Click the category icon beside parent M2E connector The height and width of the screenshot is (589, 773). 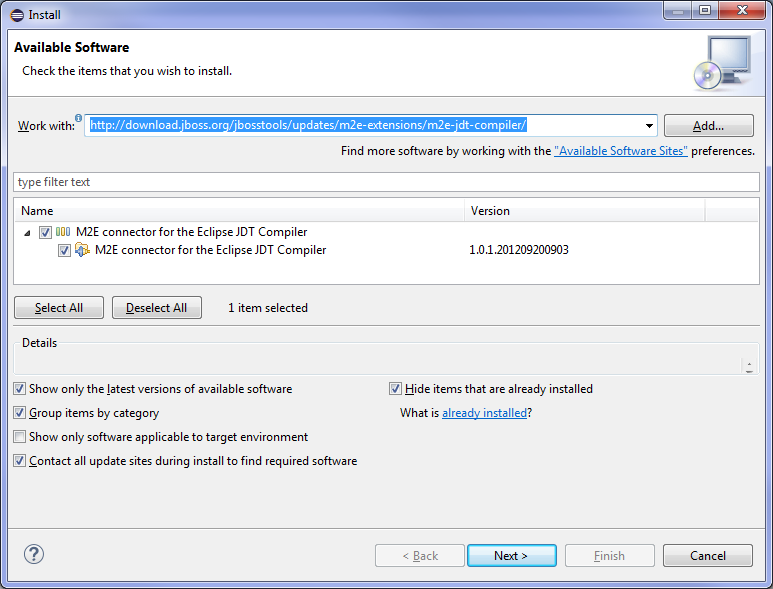[x=63, y=232]
